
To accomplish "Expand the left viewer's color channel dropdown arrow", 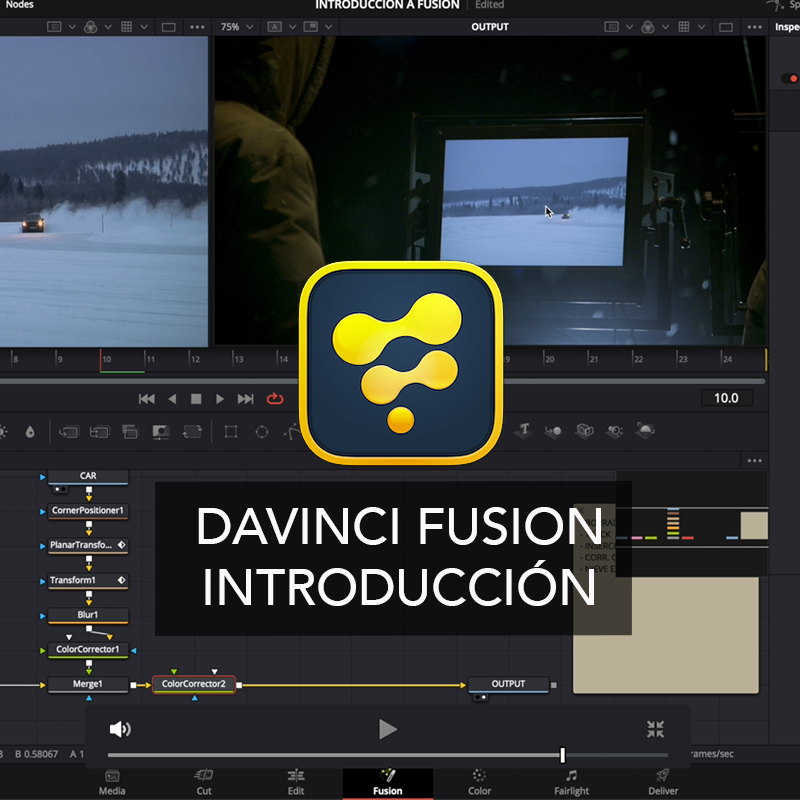I will (108, 27).
